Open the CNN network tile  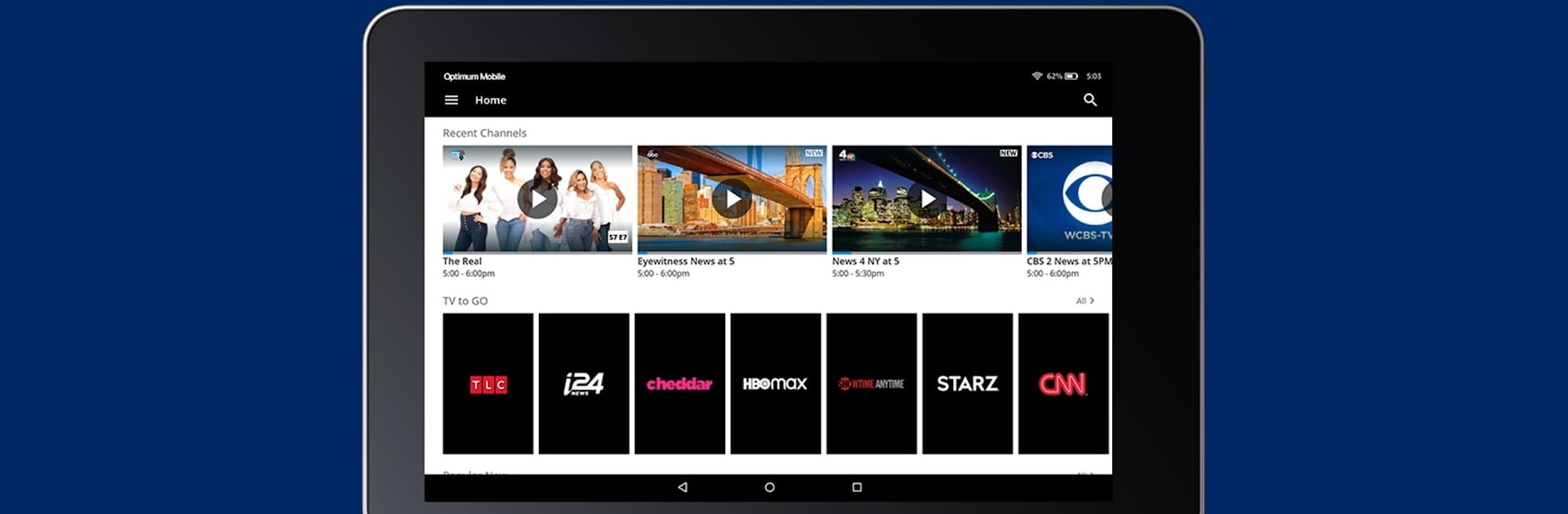click(1063, 383)
